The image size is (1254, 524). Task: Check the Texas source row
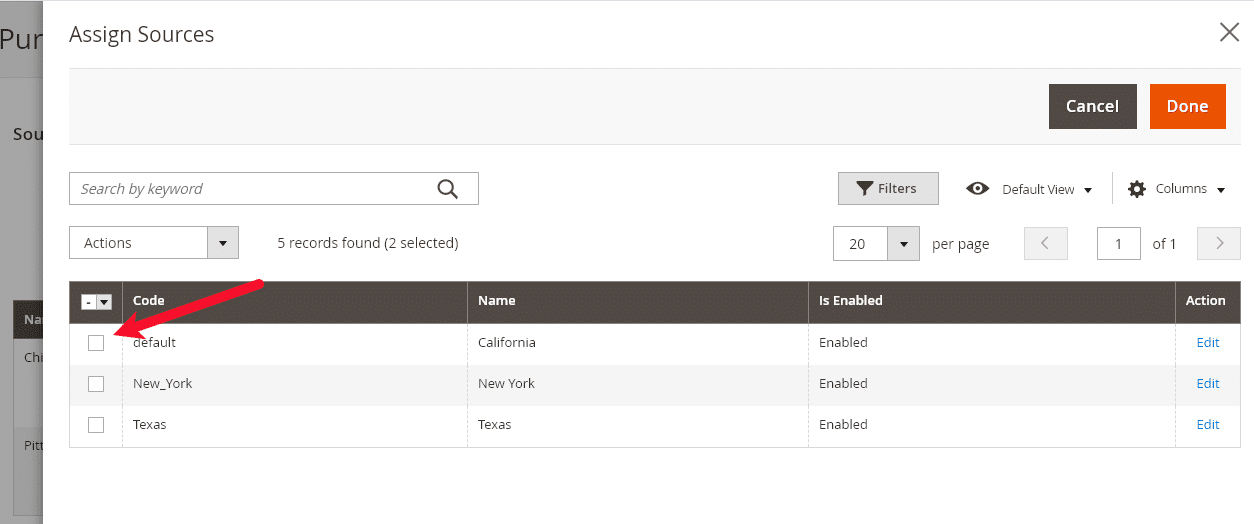[x=96, y=425]
